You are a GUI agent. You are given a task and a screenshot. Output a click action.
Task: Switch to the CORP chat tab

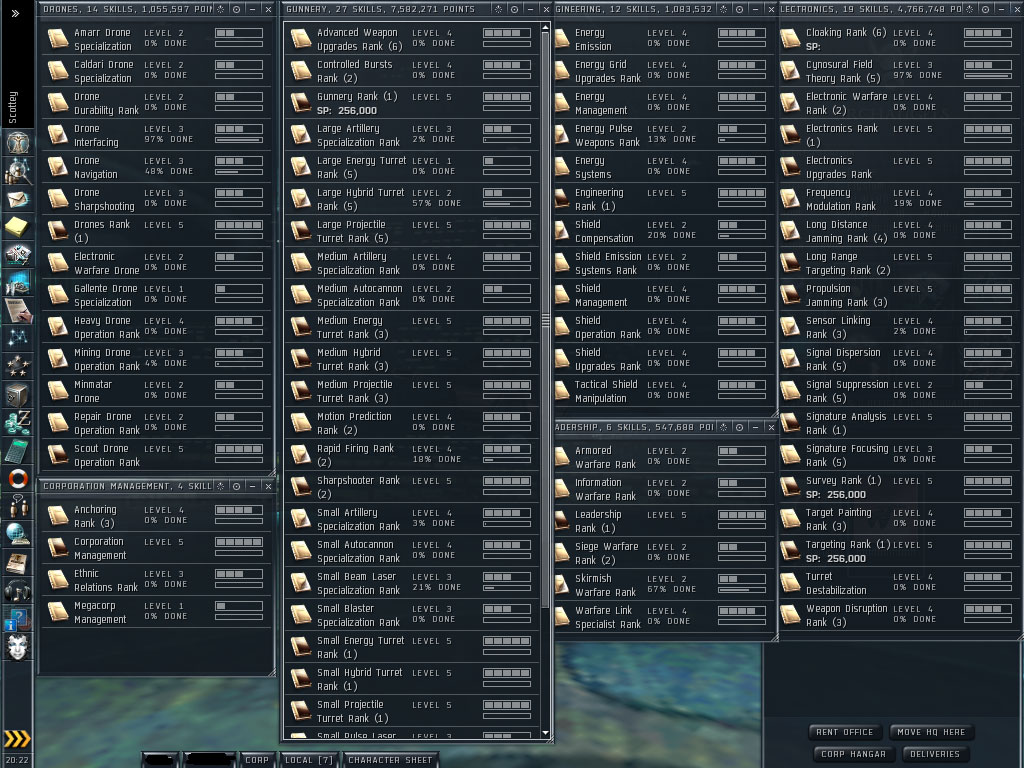pyautogui.click(x=257, y=760)
